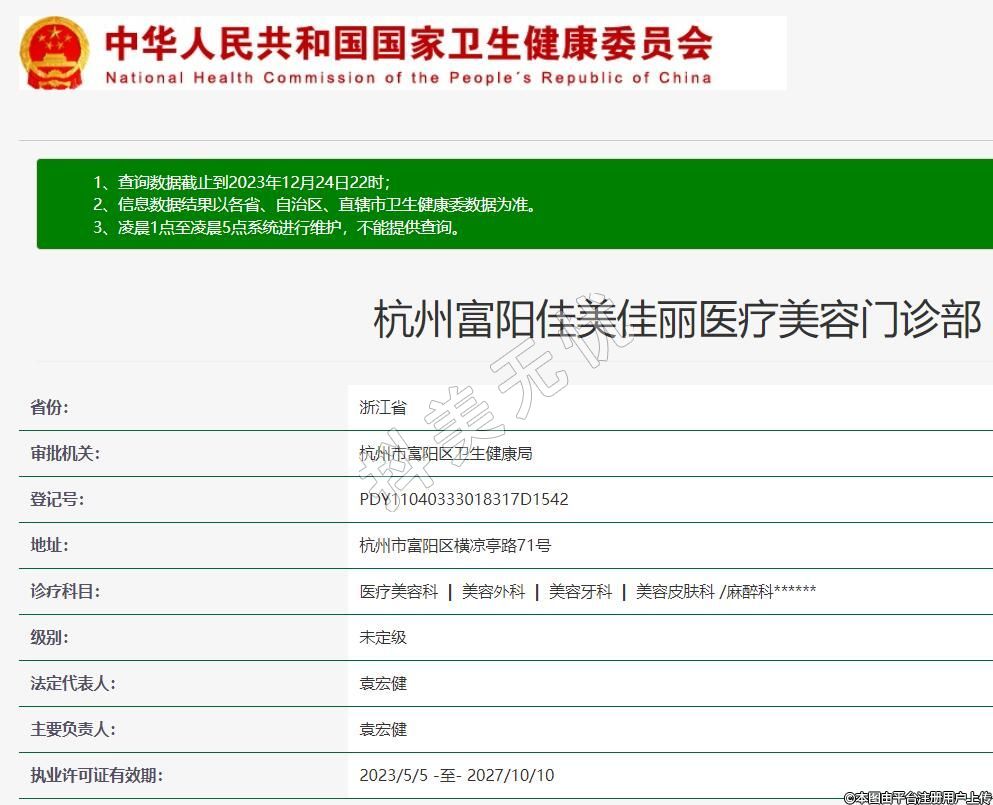Click the license validity dates 2023/5/5 -至- 2027/10/10
Viewport: 993px width, 805px height.
point(456,776)
